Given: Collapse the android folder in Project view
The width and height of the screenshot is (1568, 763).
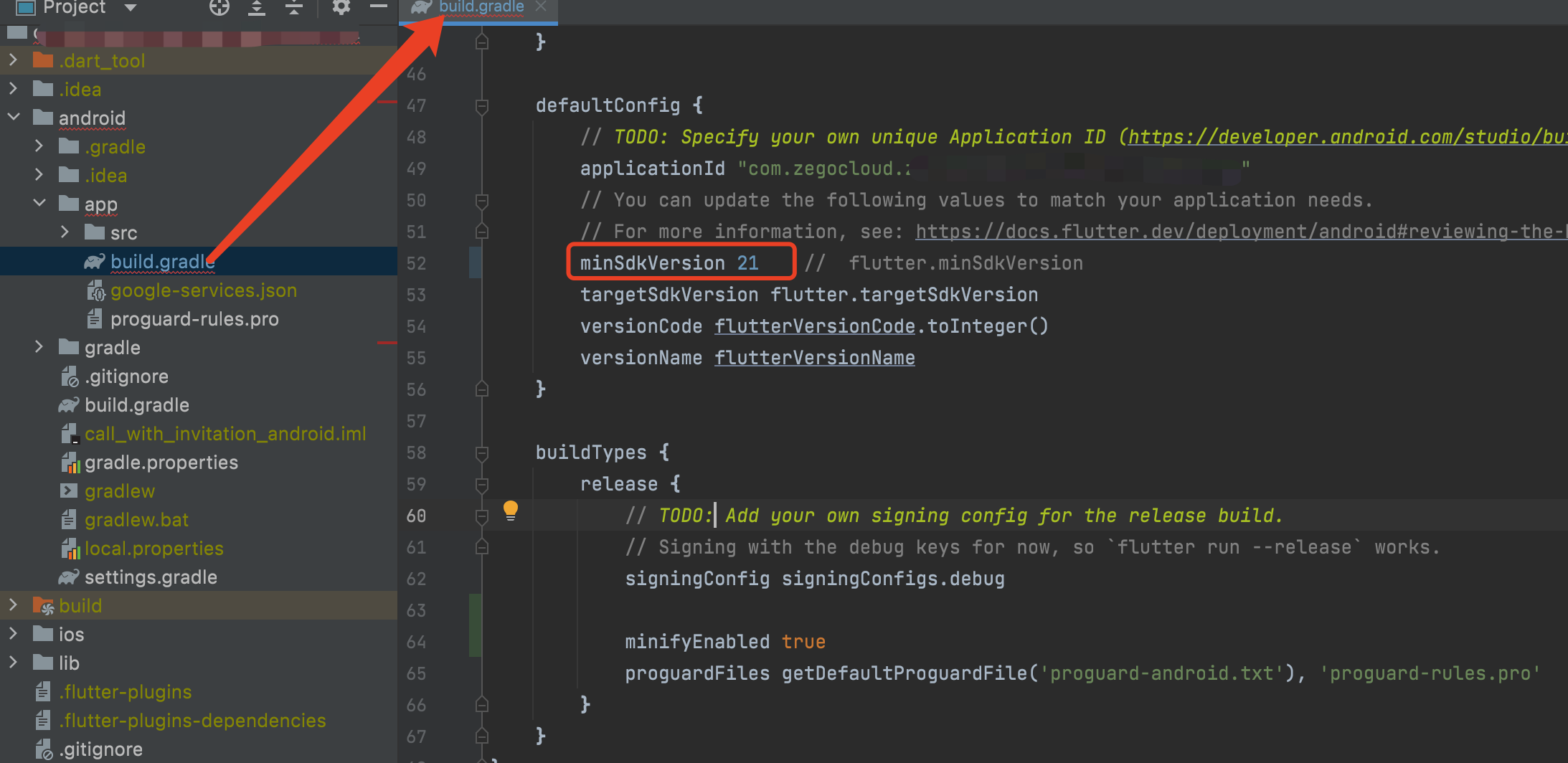Looking at the screenshot, I should tap(13, 117).
